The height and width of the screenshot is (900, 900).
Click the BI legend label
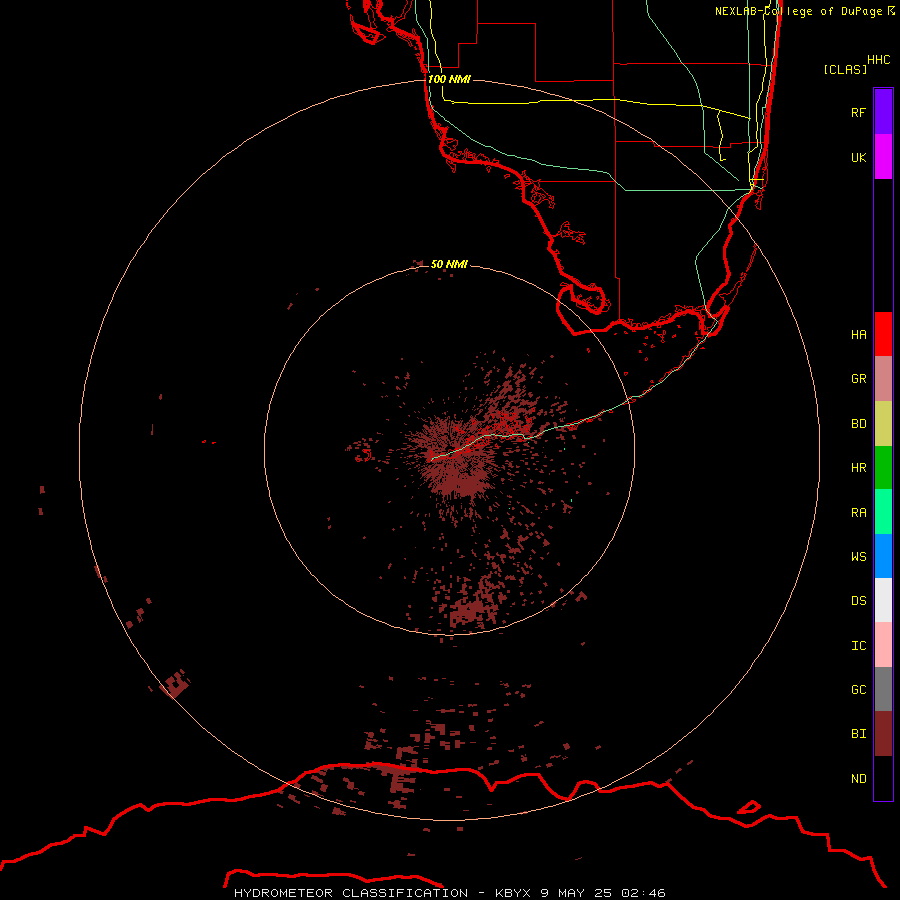pyautogui.click(x=858, y=734)
